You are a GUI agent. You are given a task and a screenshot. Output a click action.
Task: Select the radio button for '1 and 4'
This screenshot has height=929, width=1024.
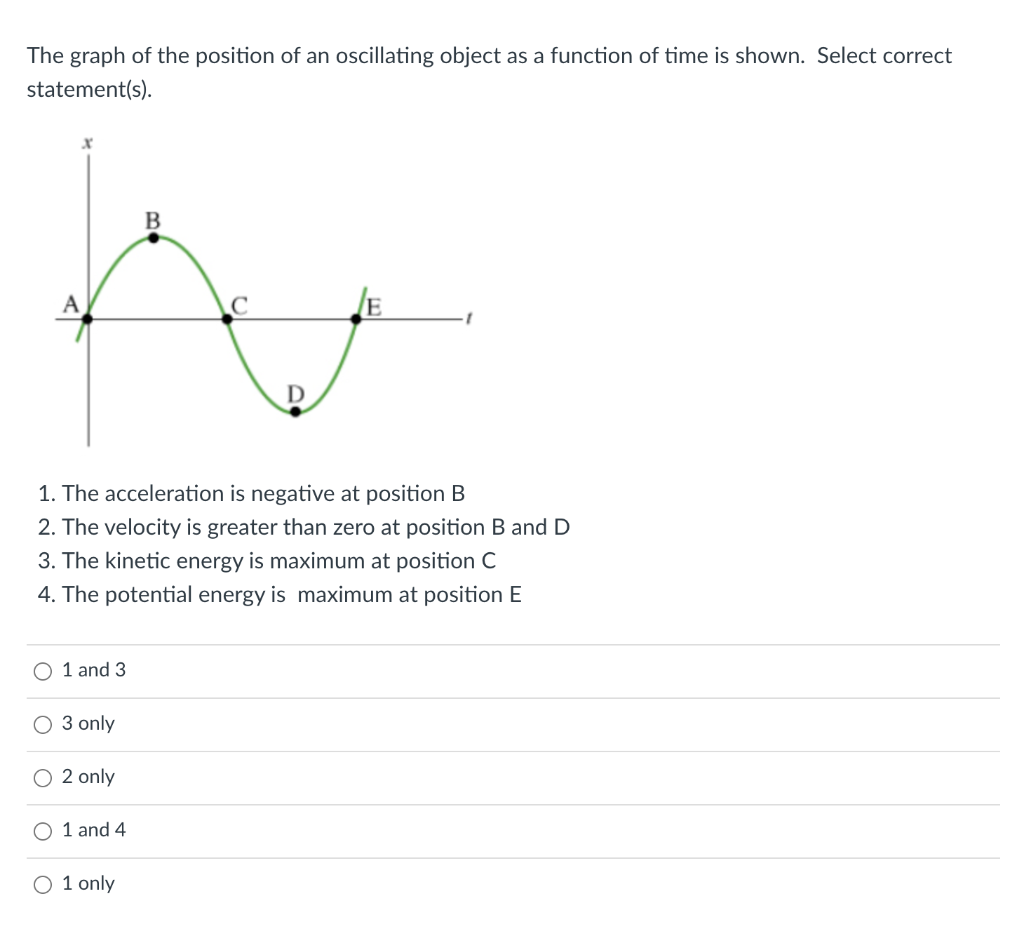click(x=42, y=831)
